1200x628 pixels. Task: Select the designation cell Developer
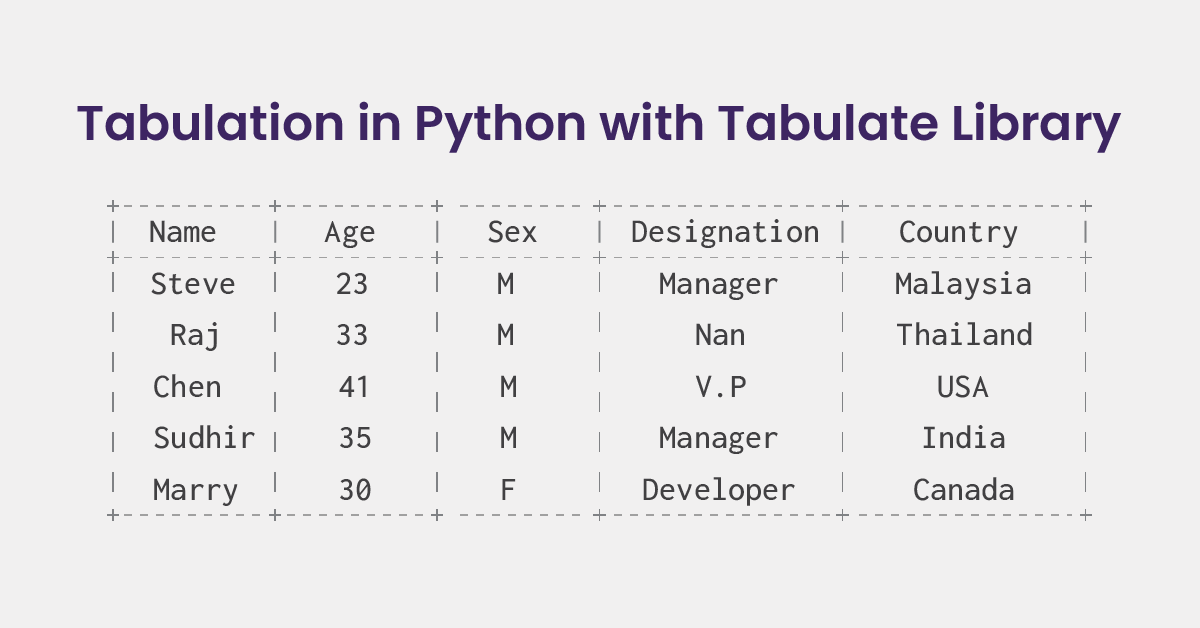click(x=718, y=490)
